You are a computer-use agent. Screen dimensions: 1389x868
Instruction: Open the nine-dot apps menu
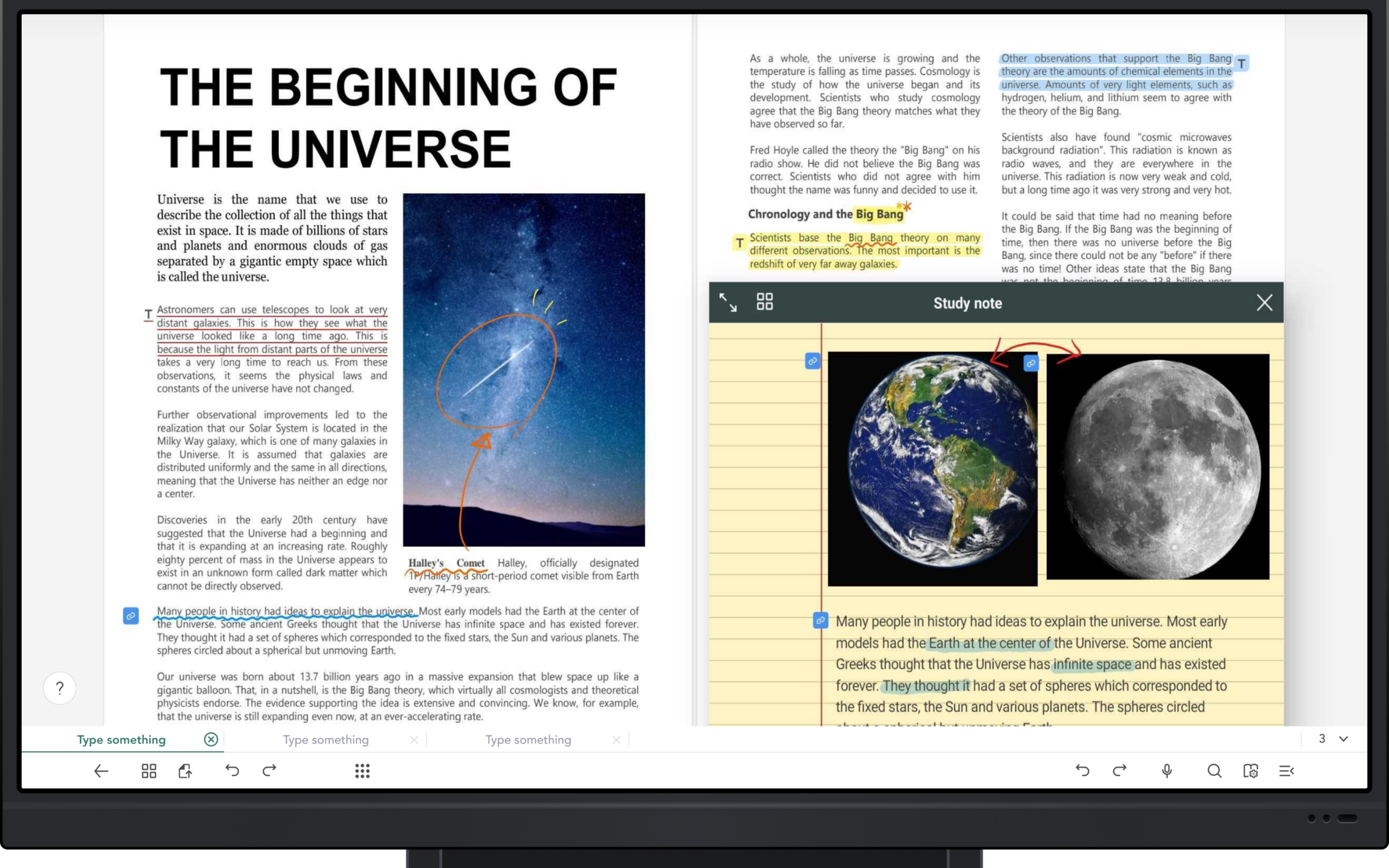click(362, 771)
